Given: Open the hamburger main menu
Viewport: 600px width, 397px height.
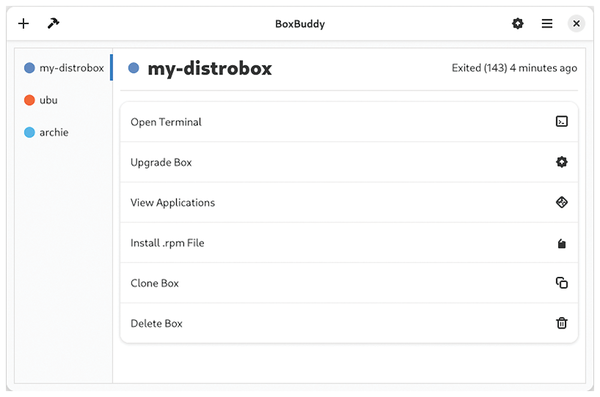Looking at the screenshot, I should pyautogui.click(x=547, y=24).
